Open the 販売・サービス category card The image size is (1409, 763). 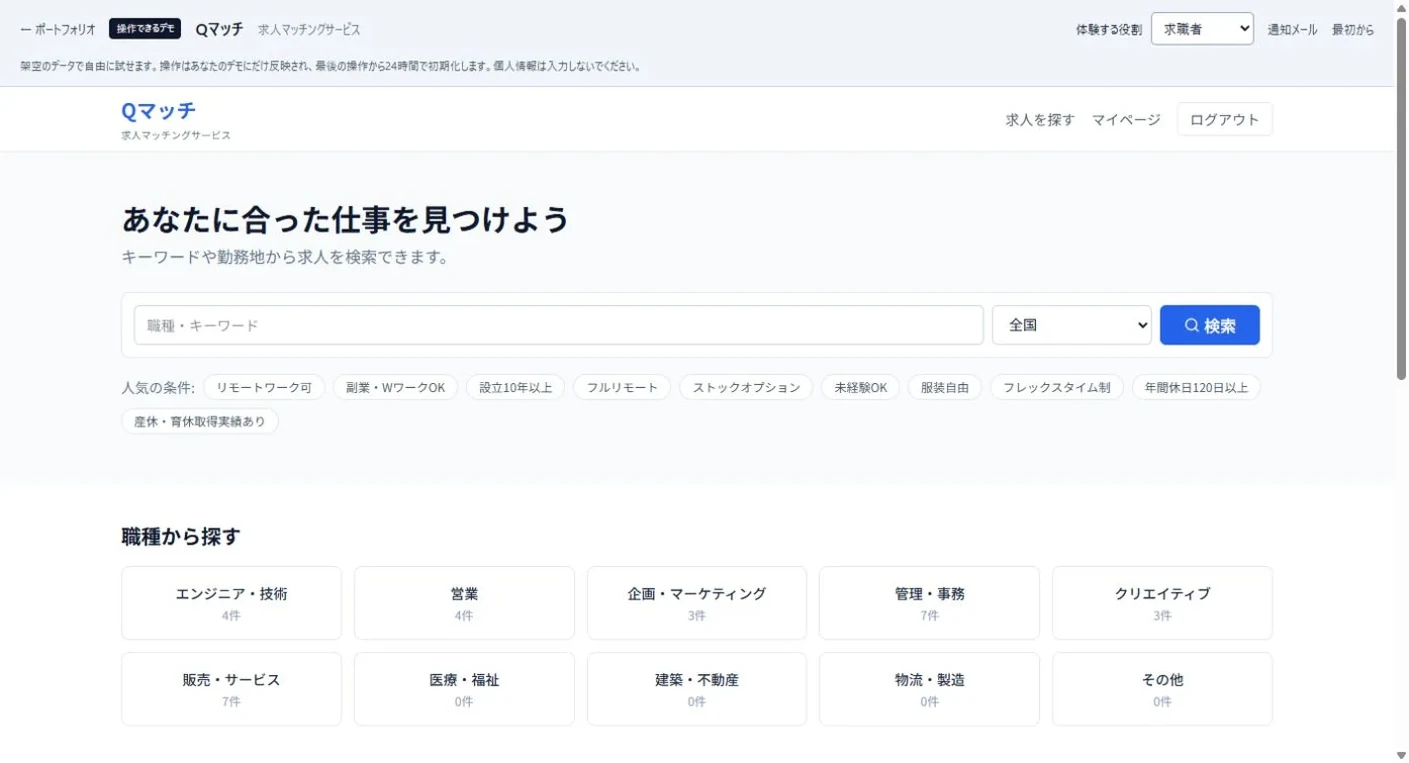pos(231,689)
